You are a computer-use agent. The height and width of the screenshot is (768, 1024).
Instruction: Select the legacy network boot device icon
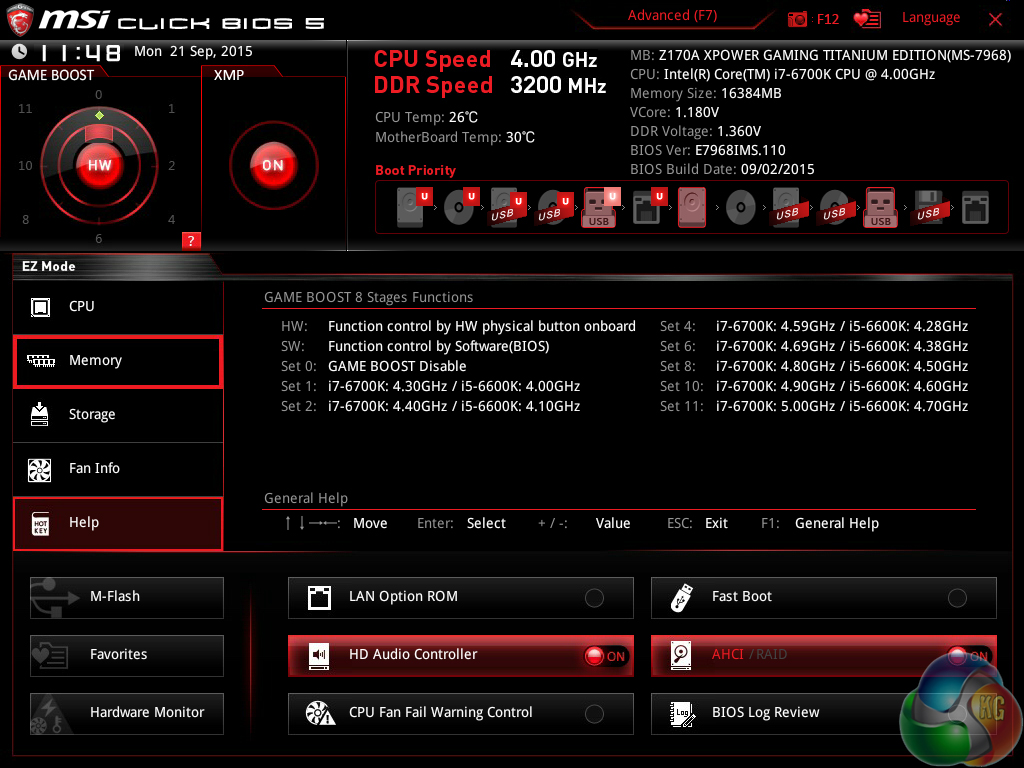(975, 208)
